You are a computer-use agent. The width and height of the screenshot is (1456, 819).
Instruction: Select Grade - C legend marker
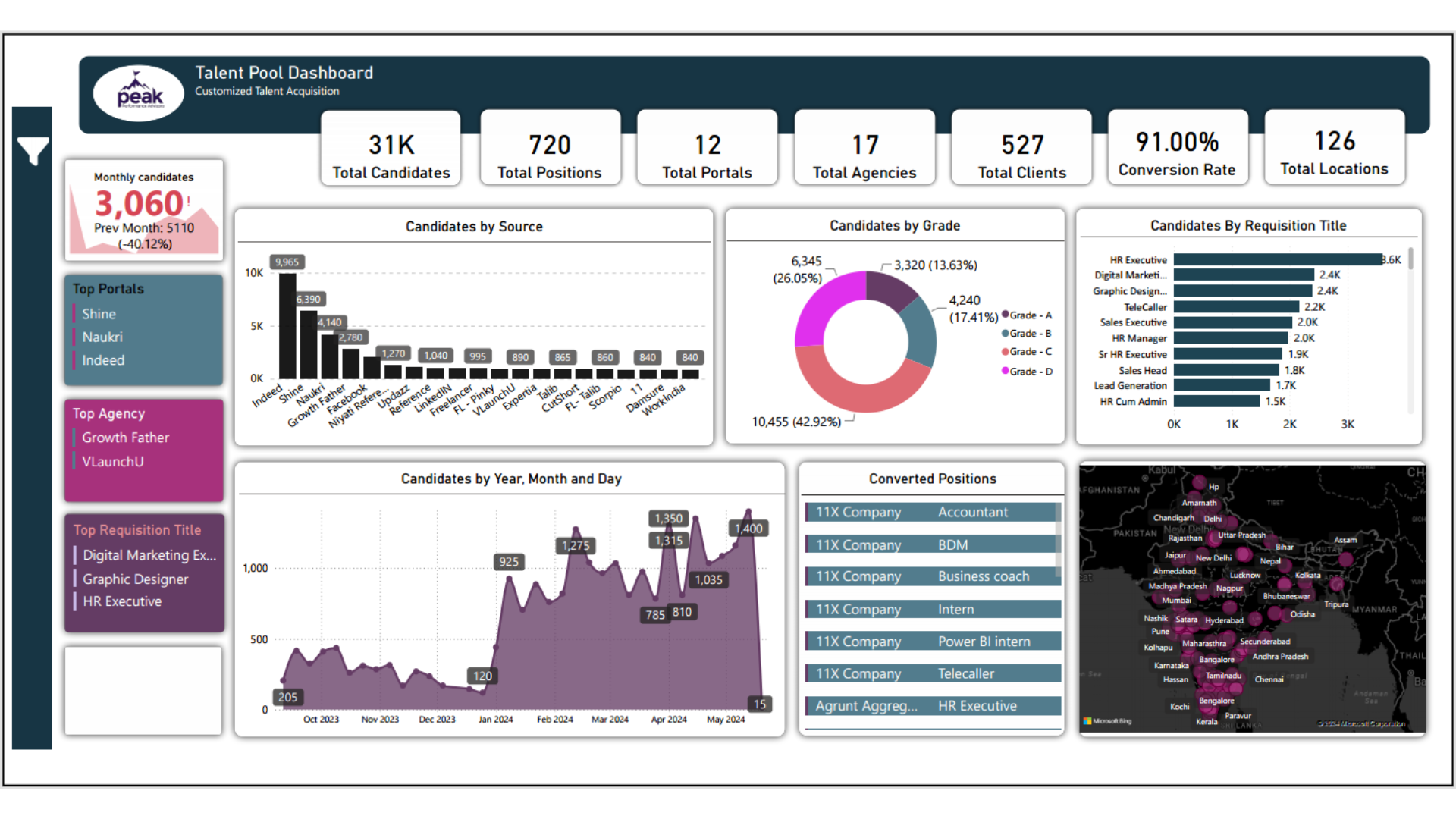[1006, 351]
